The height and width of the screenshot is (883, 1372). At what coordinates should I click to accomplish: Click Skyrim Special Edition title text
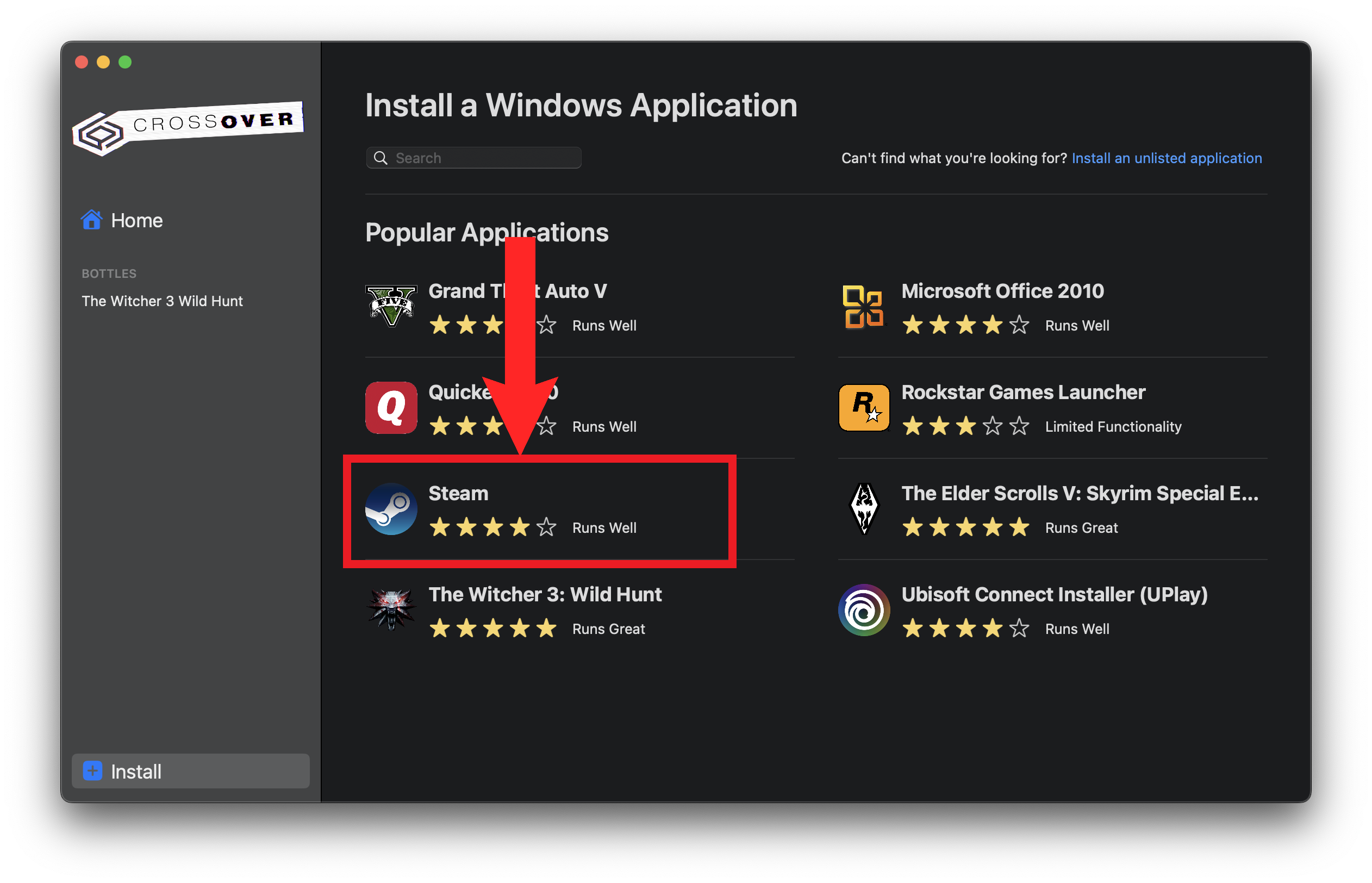1079,494
